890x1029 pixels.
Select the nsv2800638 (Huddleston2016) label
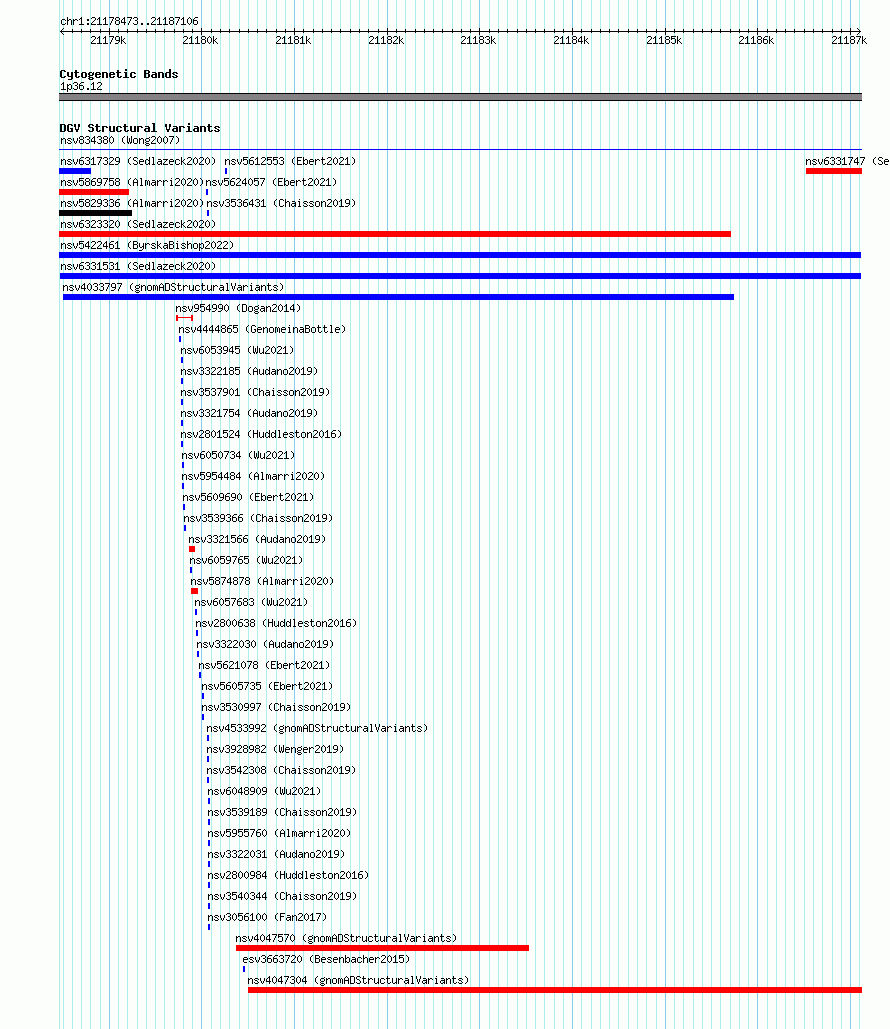[276, 623]
